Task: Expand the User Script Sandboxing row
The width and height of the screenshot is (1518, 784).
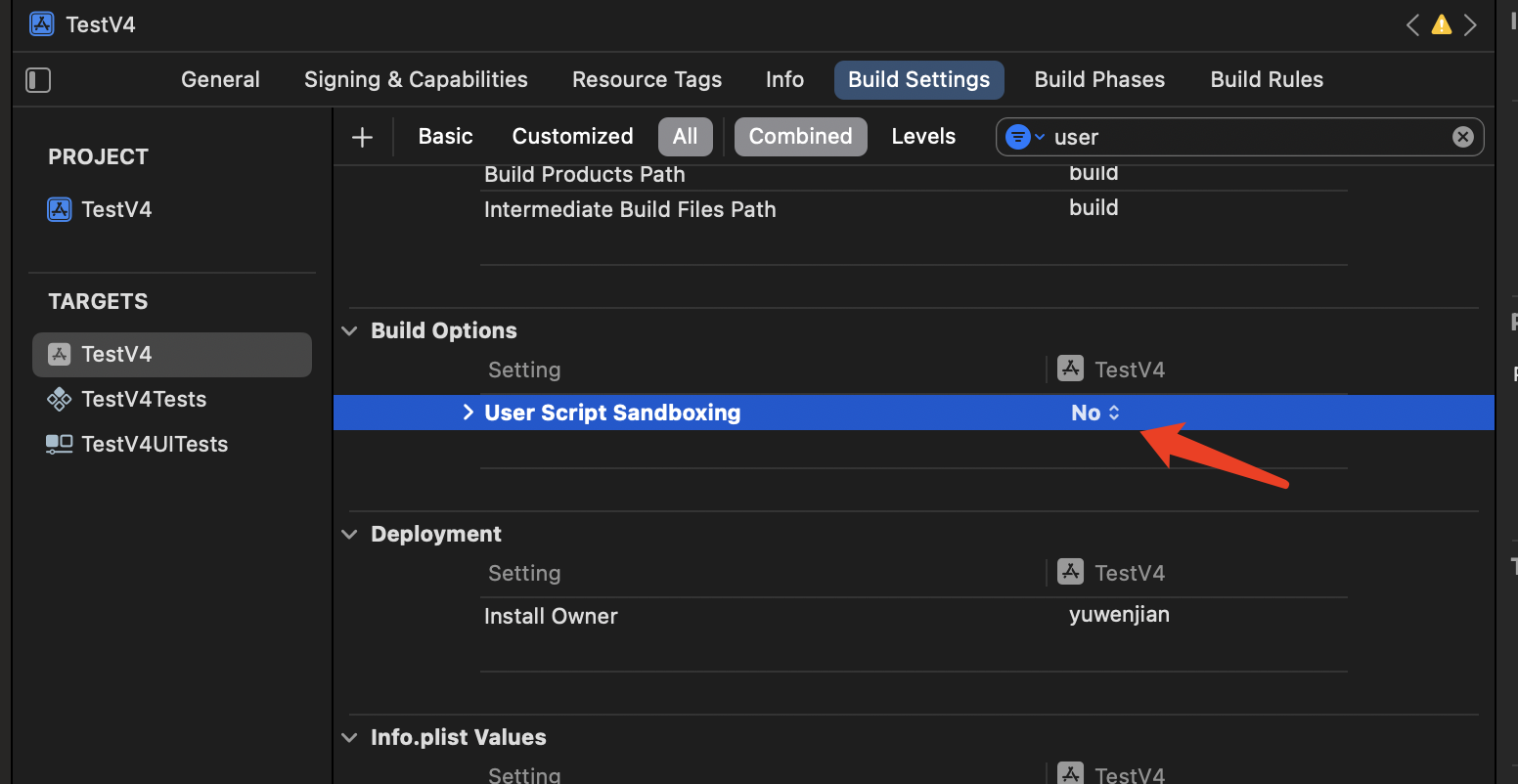Action: pyautogui.click(x=468, y=413)
